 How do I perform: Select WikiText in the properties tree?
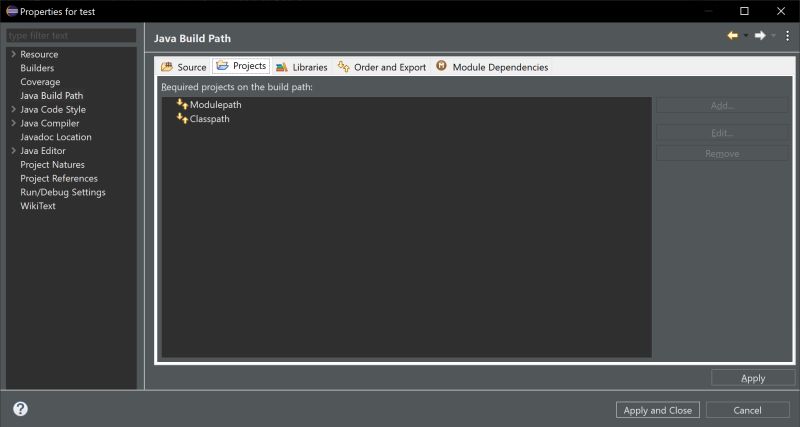click(x=38, y=206)
